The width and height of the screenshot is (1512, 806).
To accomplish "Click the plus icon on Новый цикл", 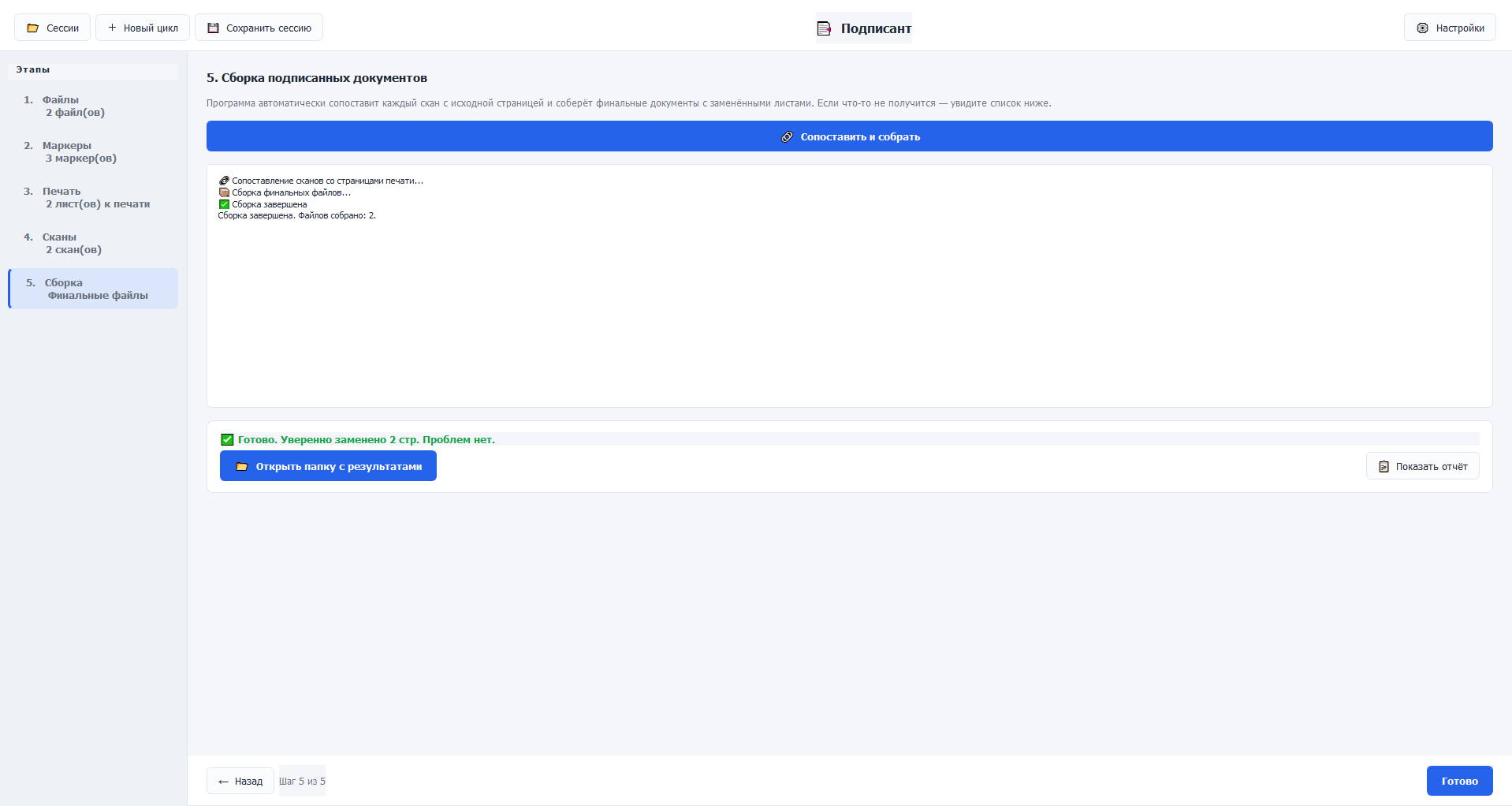I will 112,28.
